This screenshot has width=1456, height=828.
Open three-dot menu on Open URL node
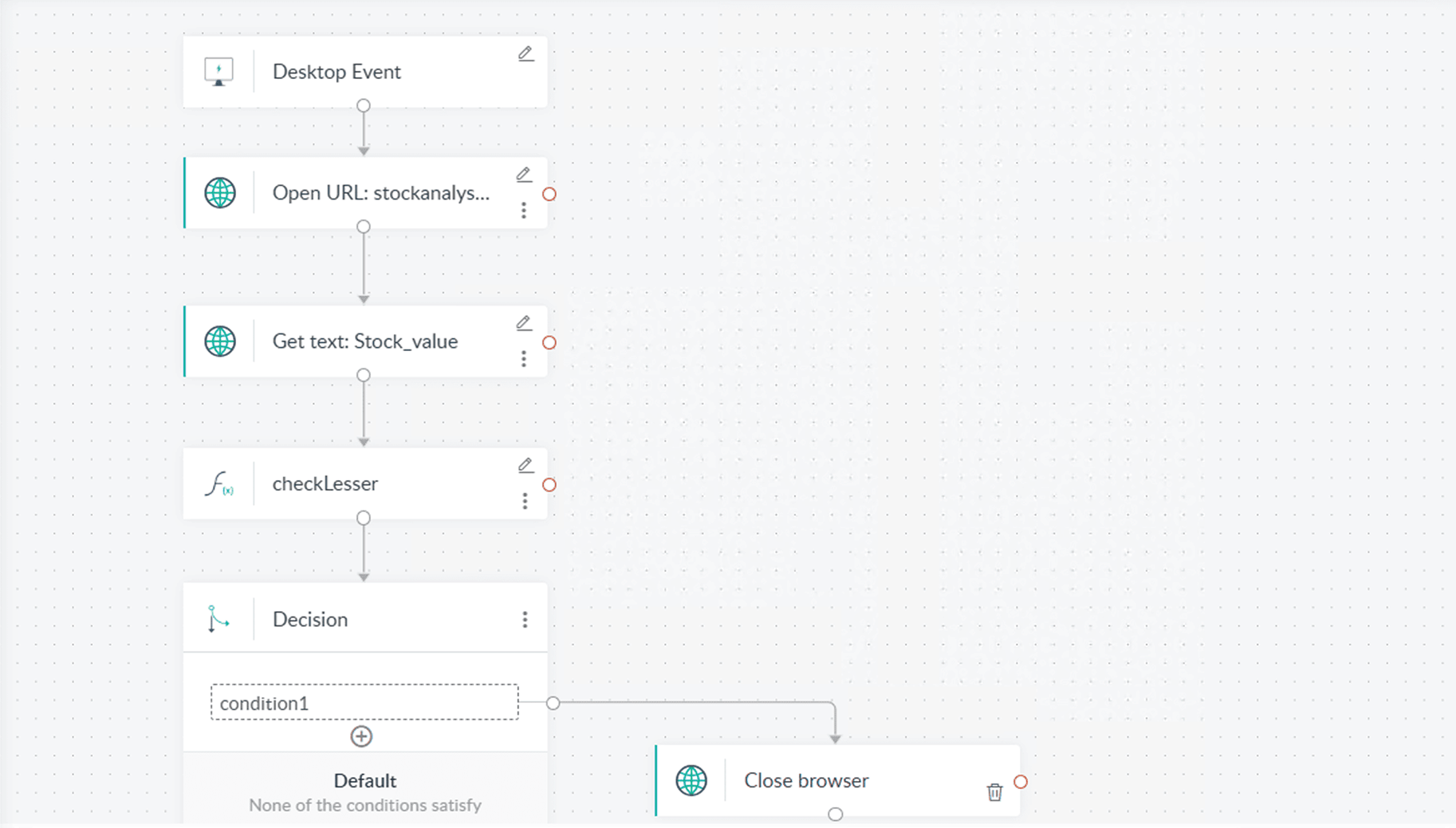pos(524,210)
